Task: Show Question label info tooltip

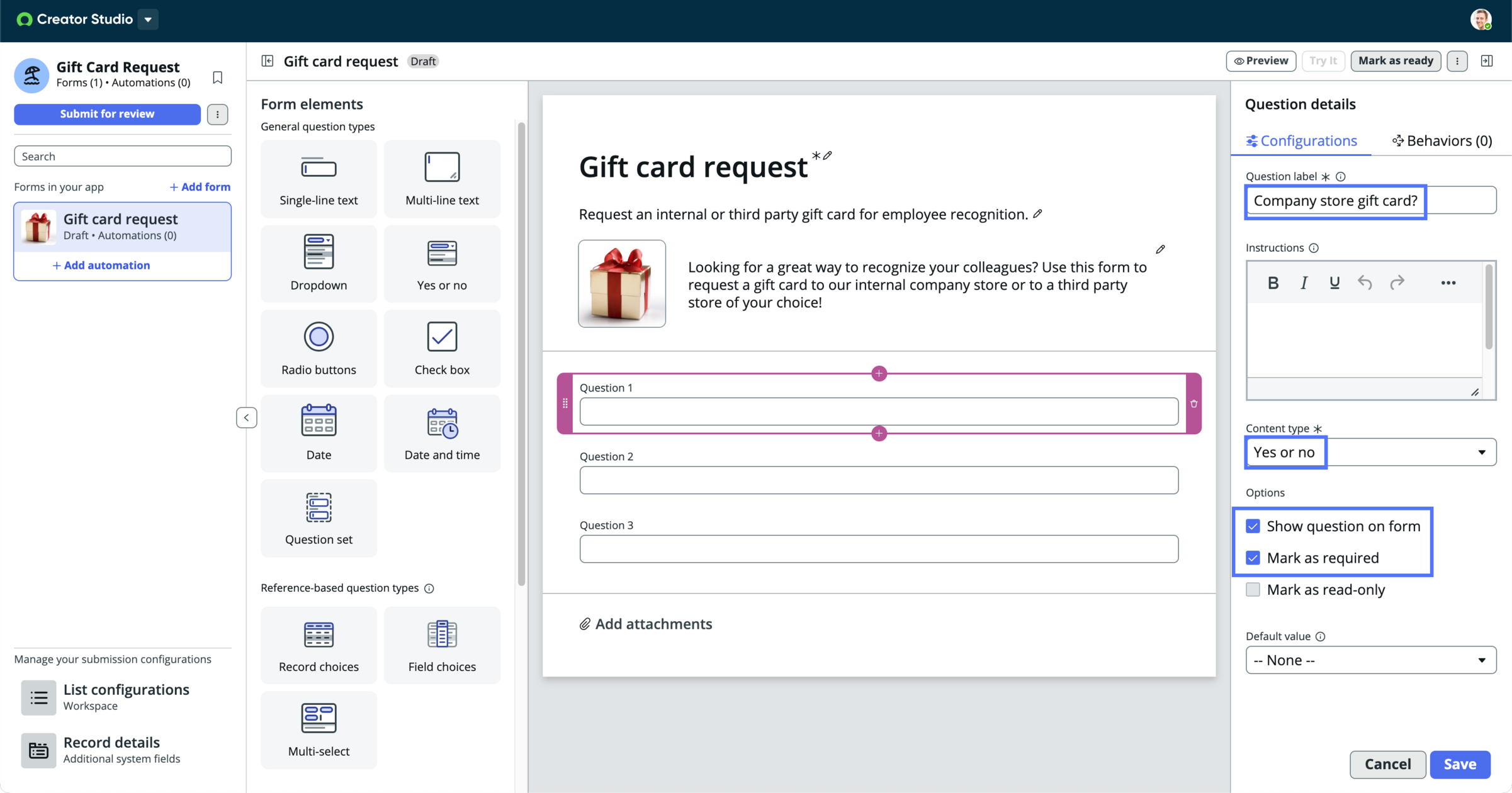Action: (x=1340, y=177)
